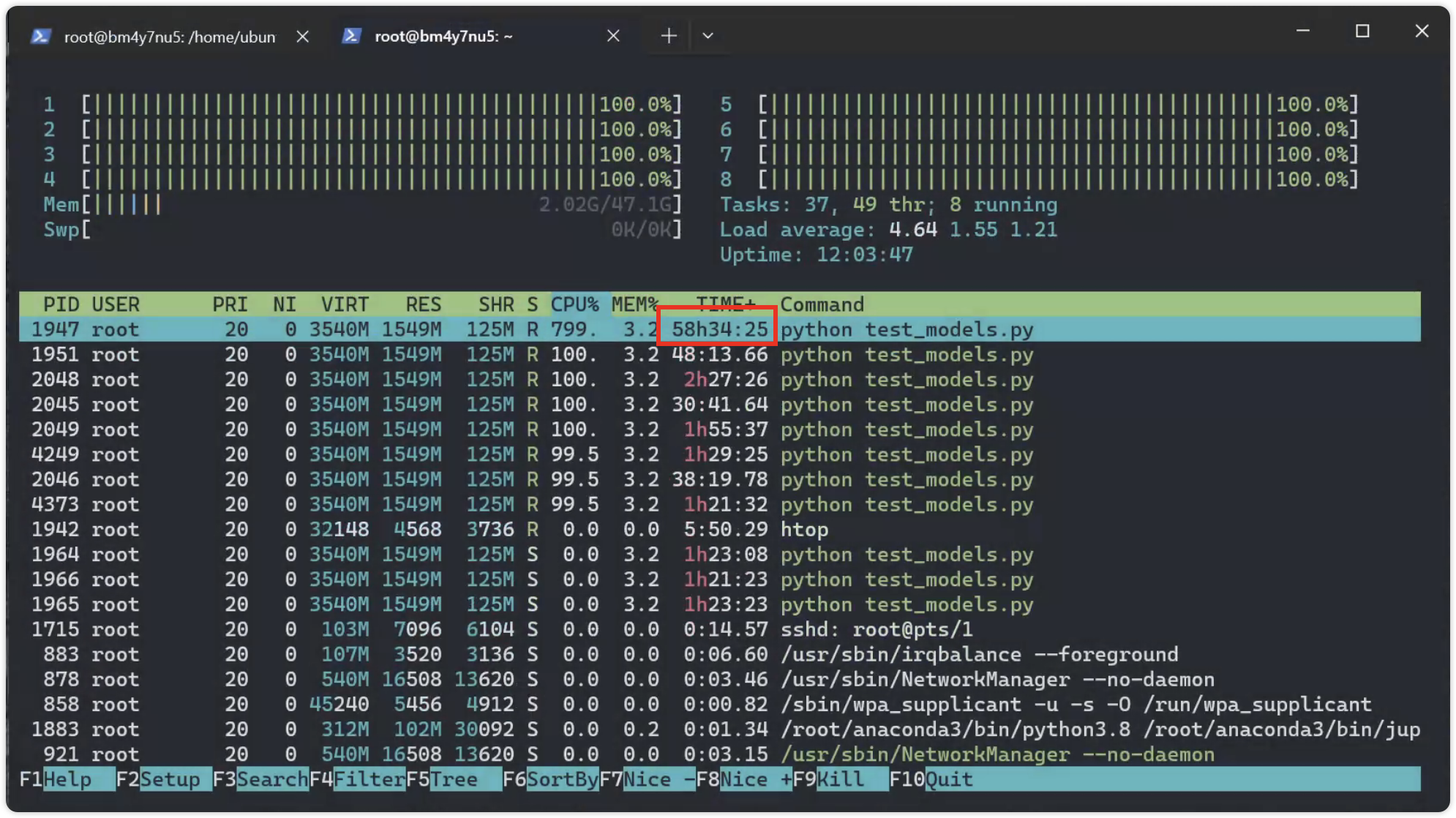Select process row with PID 2045
Viewport: 1456px width, 818px height.
click(x=720, y=405)
